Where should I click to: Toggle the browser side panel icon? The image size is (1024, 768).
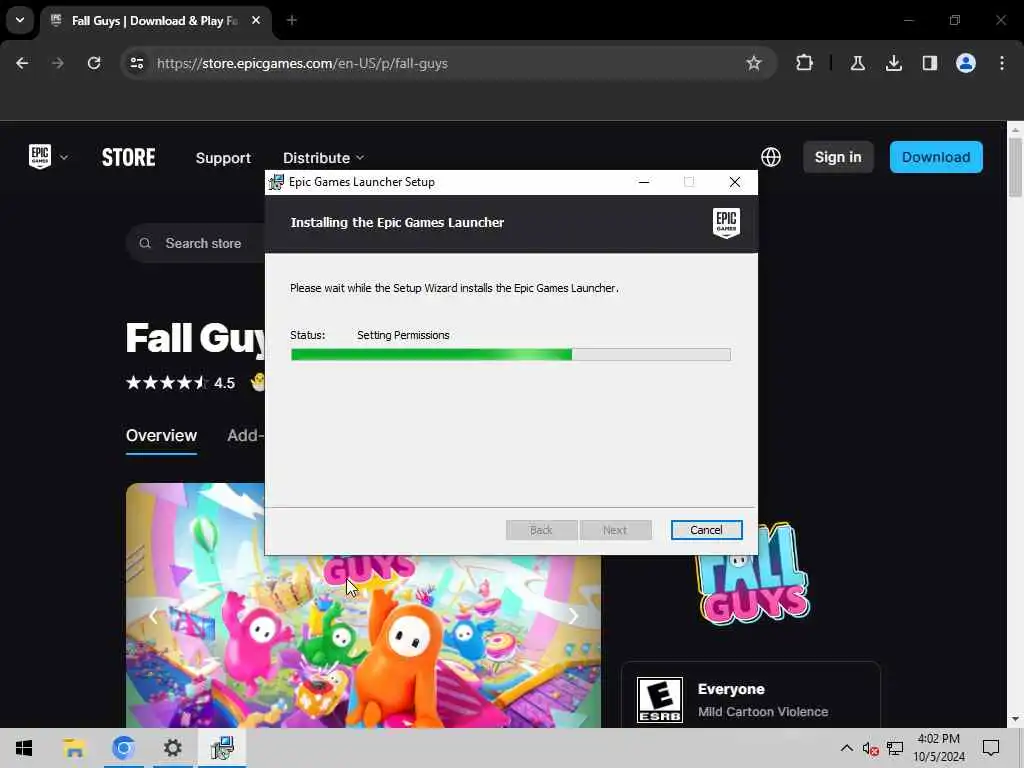tap(930, 63)
